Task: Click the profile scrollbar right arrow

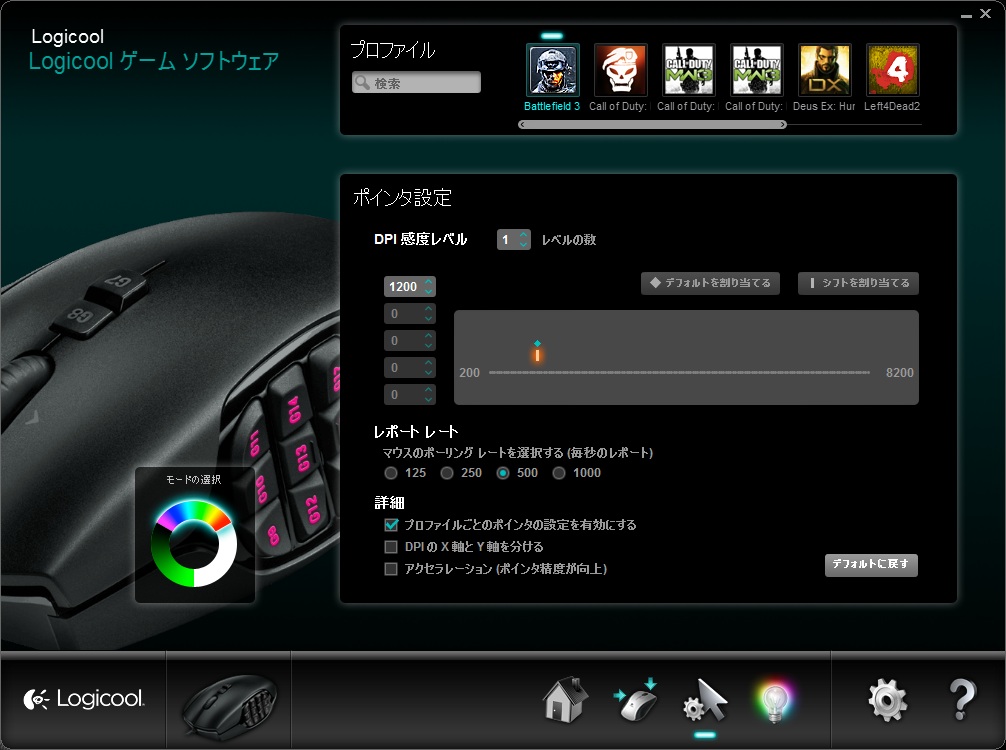Action: pos(783,124)
